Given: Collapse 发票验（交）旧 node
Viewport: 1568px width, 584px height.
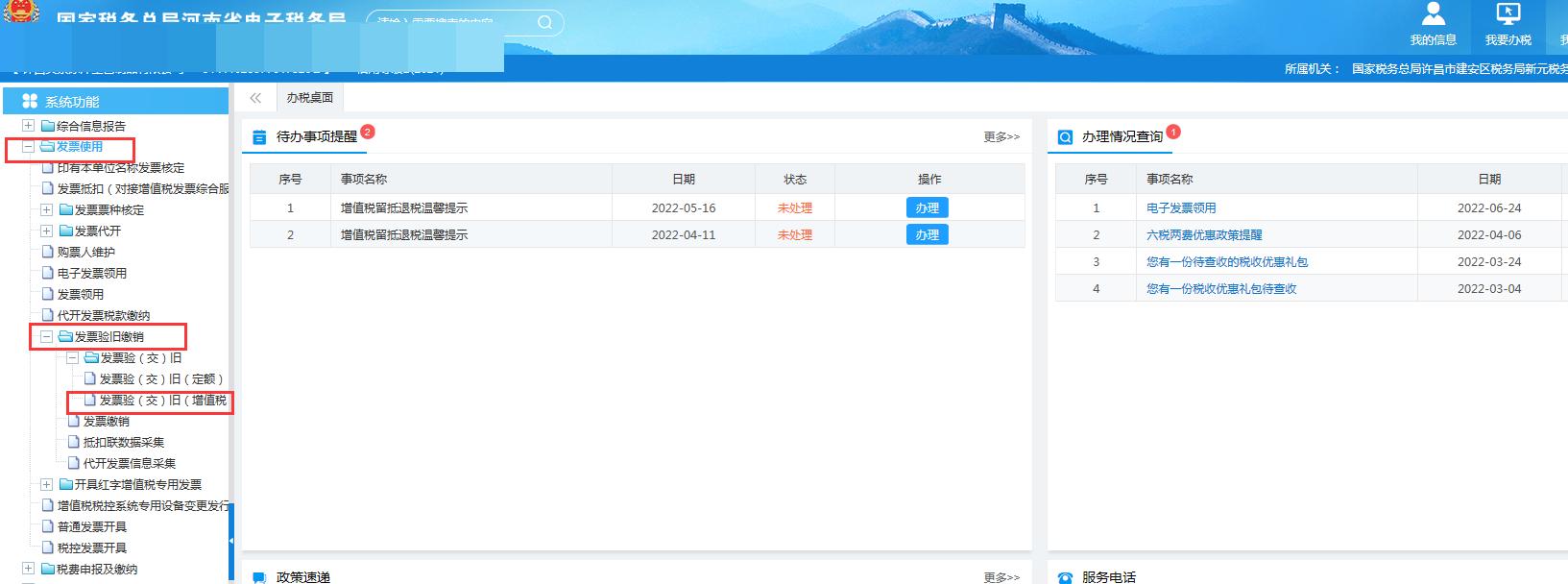Looking at the screenshot, I should coord(72,358).
